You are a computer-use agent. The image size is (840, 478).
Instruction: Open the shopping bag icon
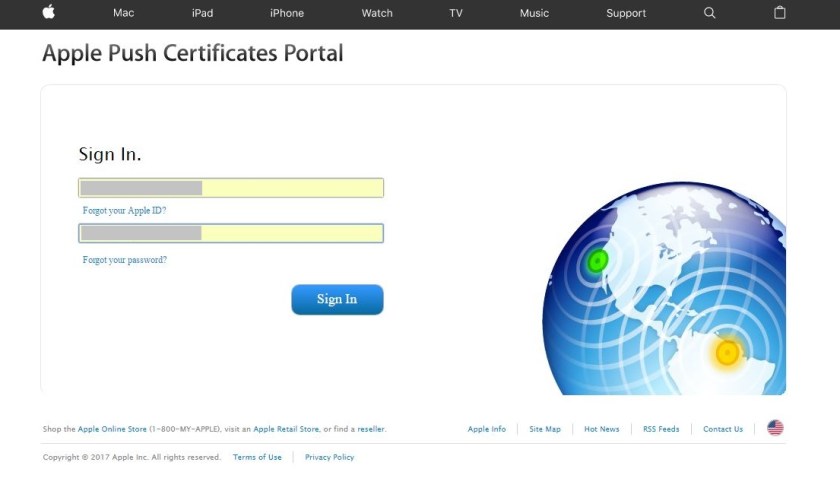point(779,12)
